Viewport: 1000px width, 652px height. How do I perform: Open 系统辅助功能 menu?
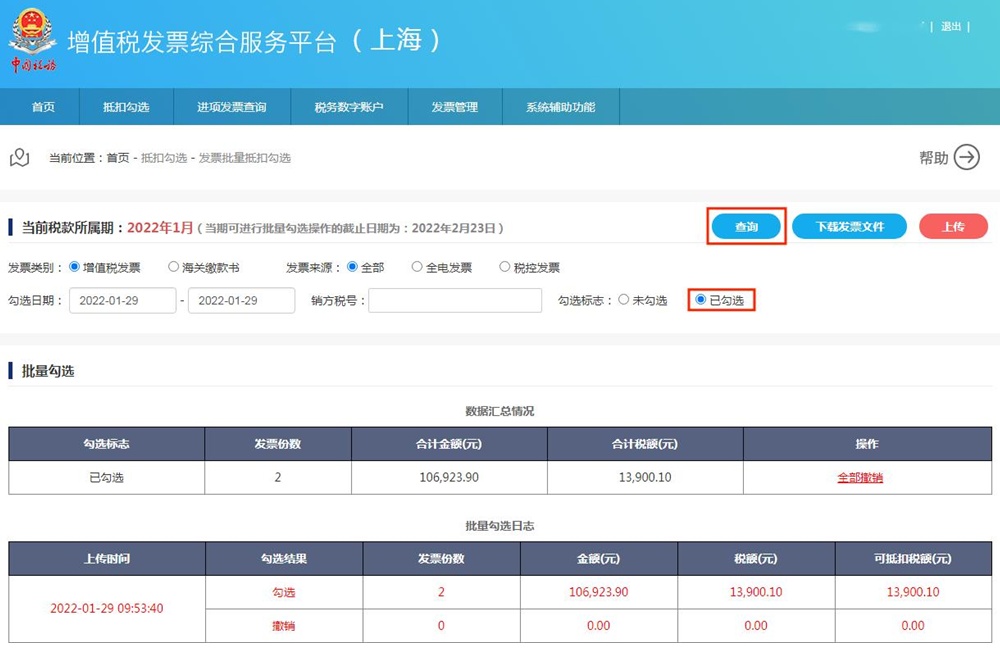tap(560, 107)
